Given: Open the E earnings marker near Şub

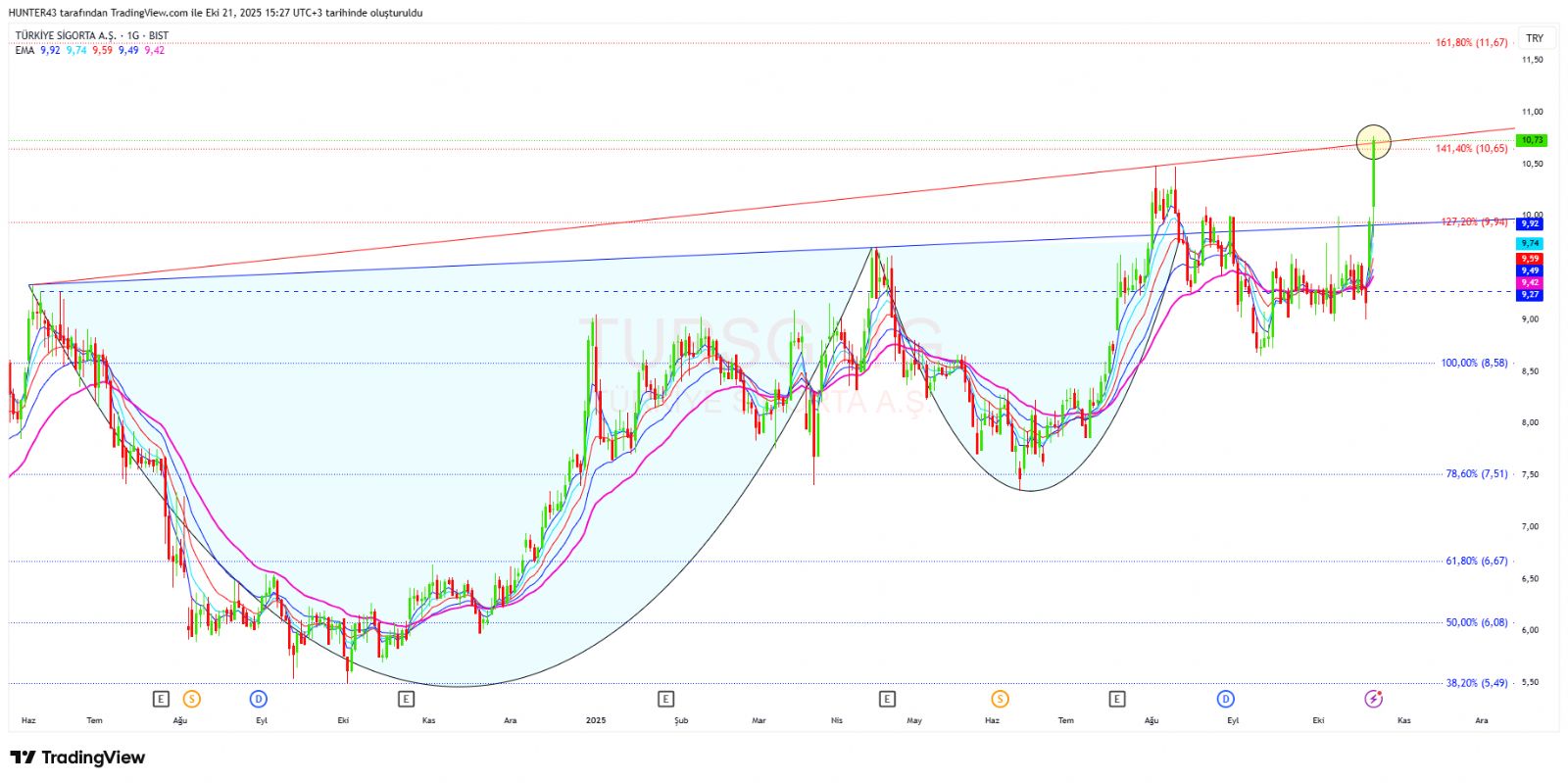Looking at the screenshot, I should (665, 699).
